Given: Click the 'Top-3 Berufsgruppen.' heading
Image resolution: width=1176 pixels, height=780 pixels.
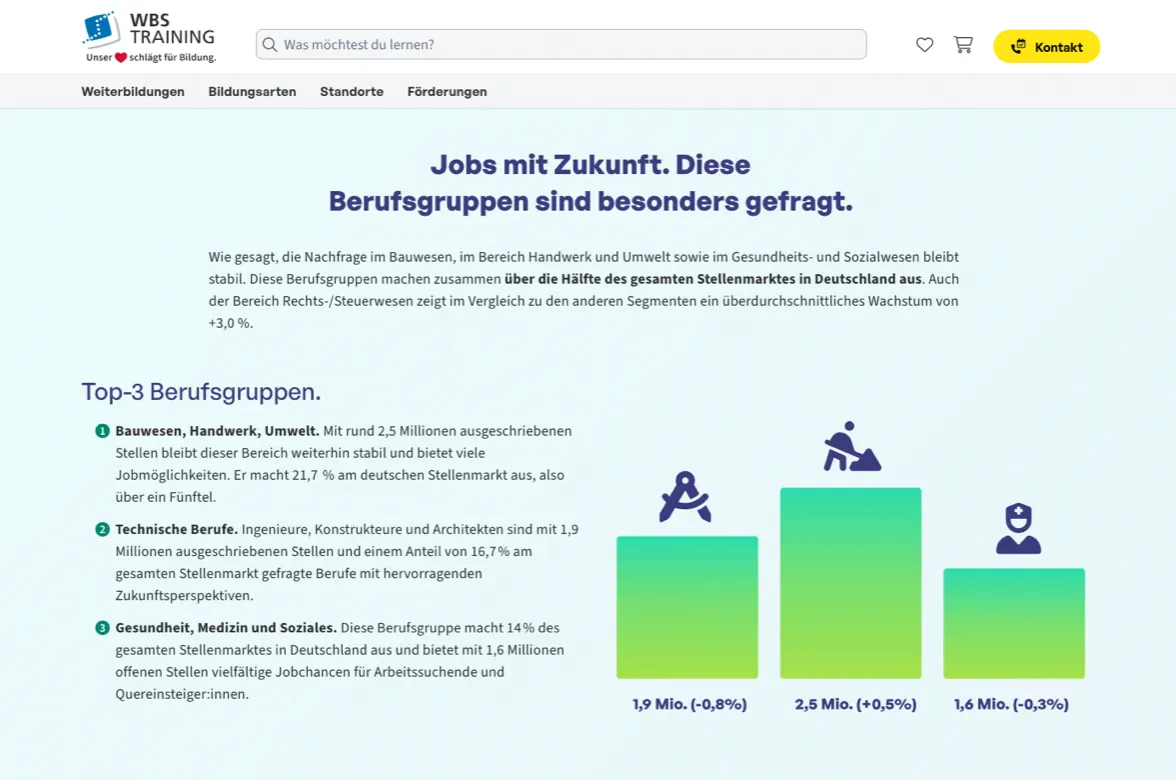Looking at the screenshot, I should (201, 392).
